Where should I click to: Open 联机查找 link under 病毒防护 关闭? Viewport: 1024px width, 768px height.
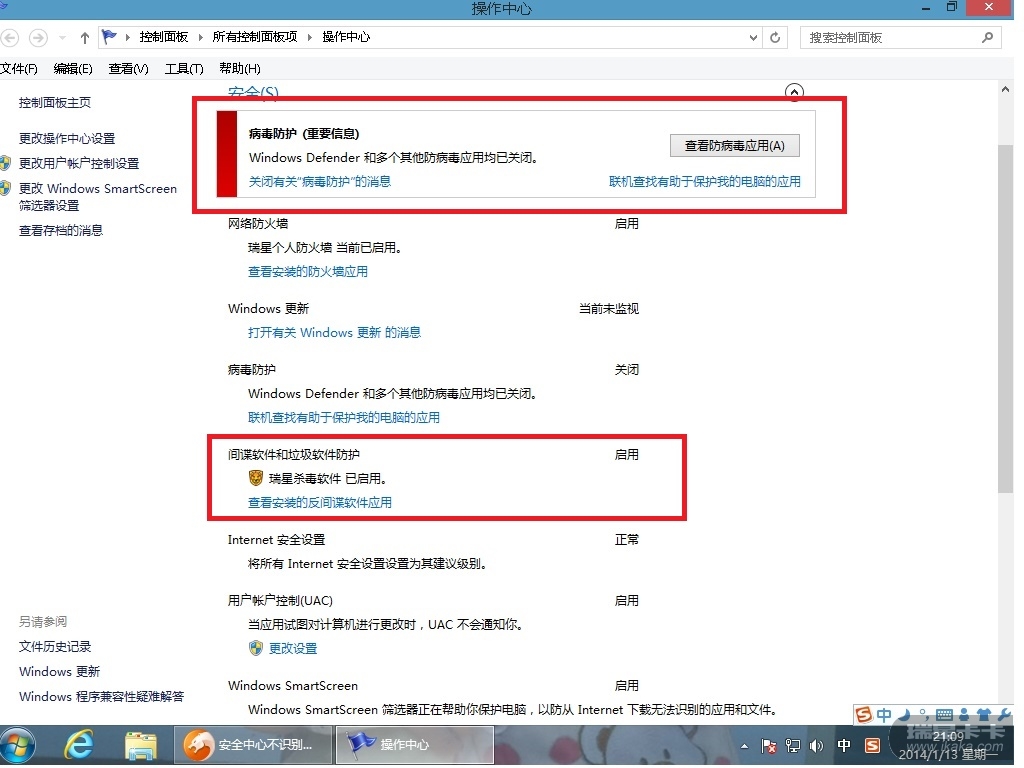click(x=344, y=418)
